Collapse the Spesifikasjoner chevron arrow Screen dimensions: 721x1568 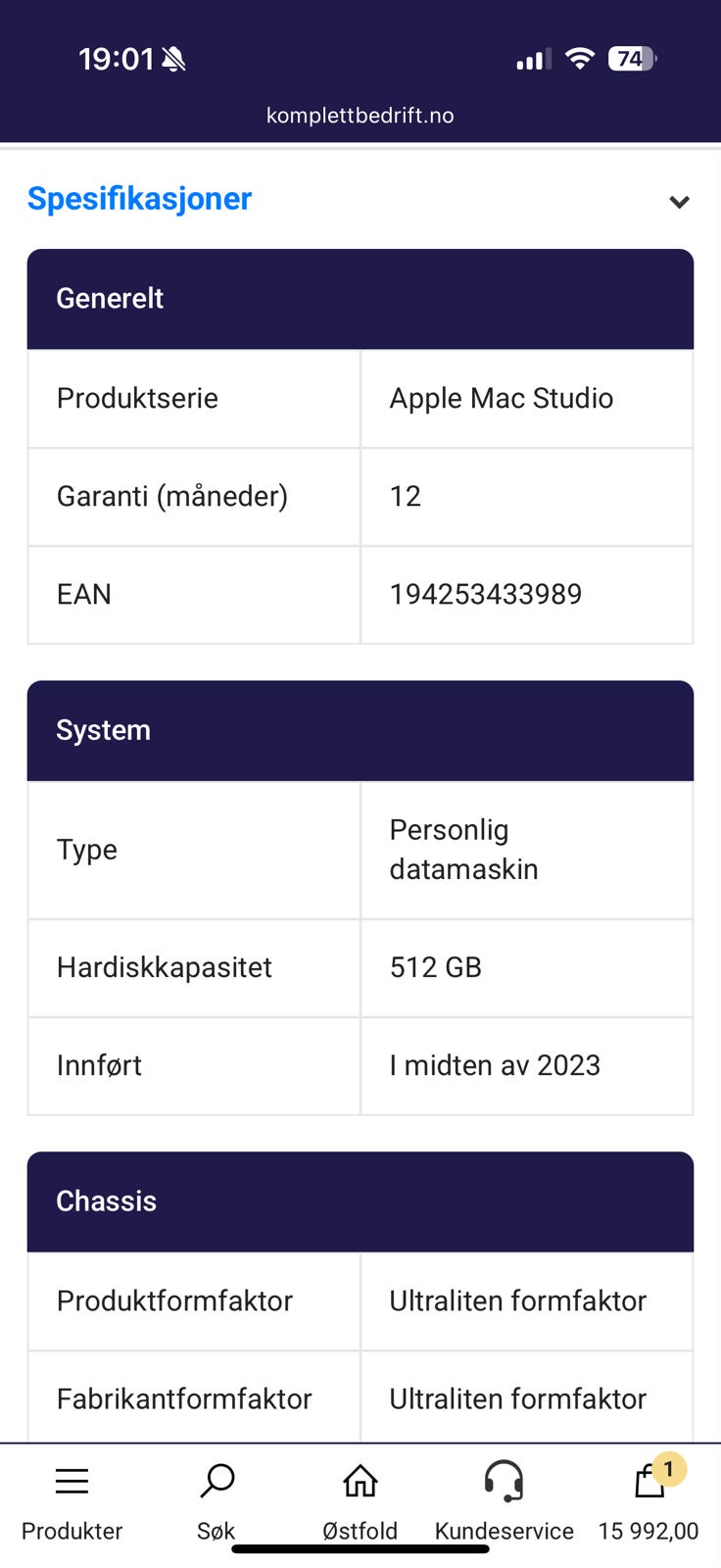(679, 202)
